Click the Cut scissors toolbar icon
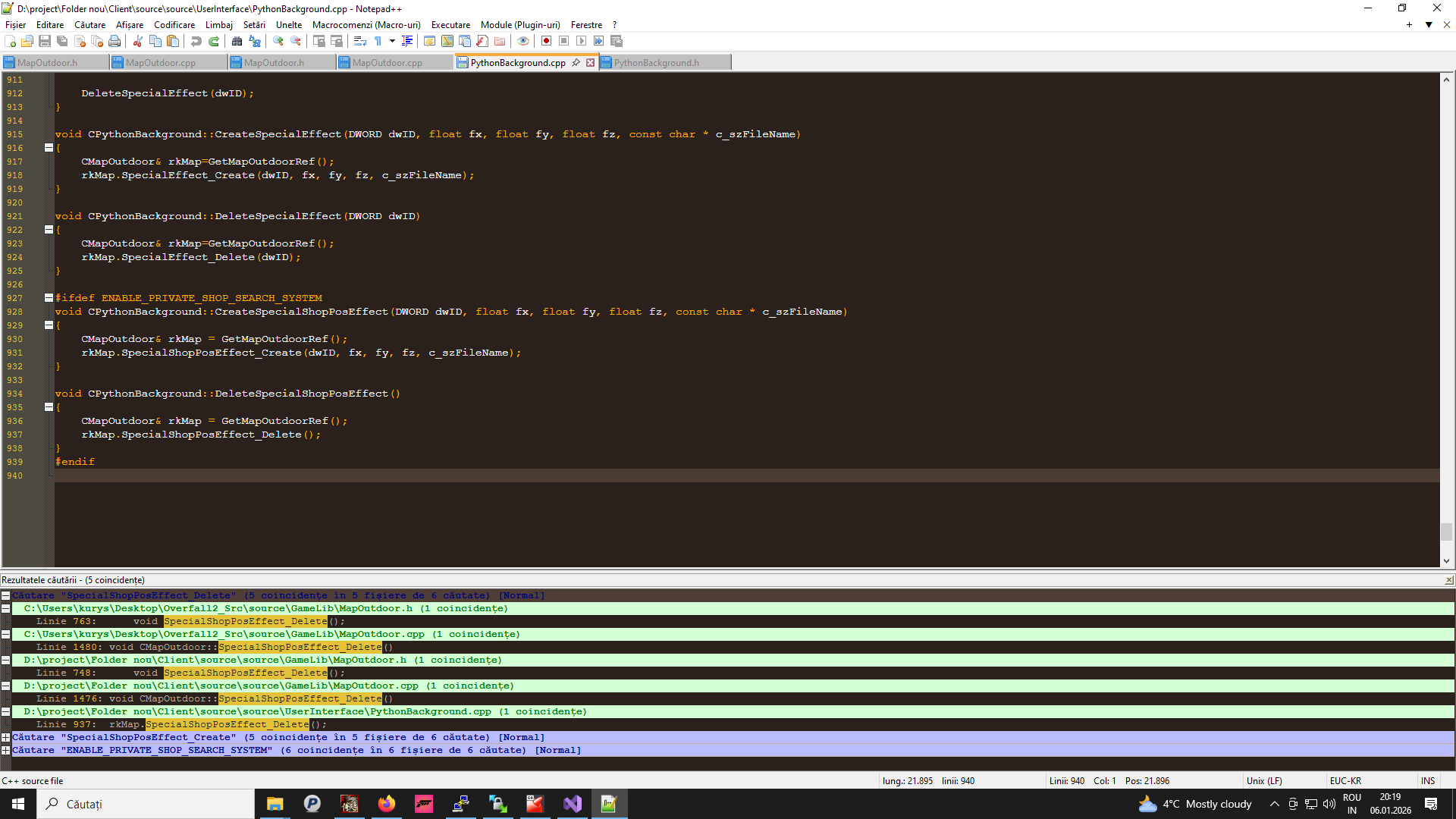Screen dimensions: 1456x819 click(138, 41)
